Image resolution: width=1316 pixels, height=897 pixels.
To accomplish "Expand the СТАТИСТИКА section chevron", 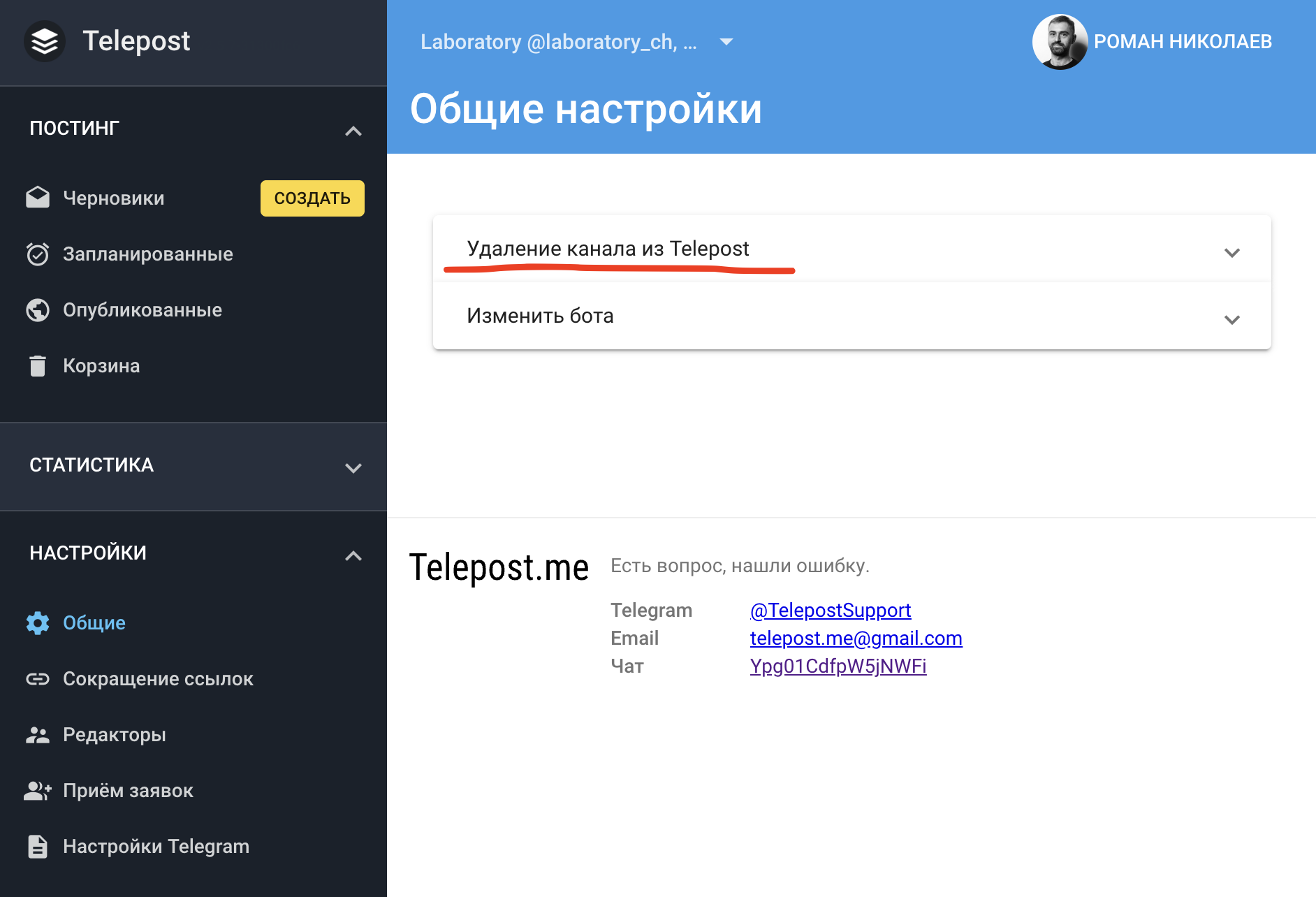I will pos(353,467).
